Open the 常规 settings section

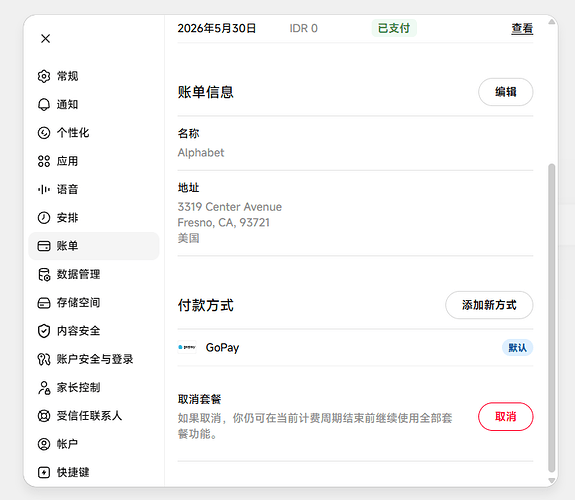tap(94, 76)
